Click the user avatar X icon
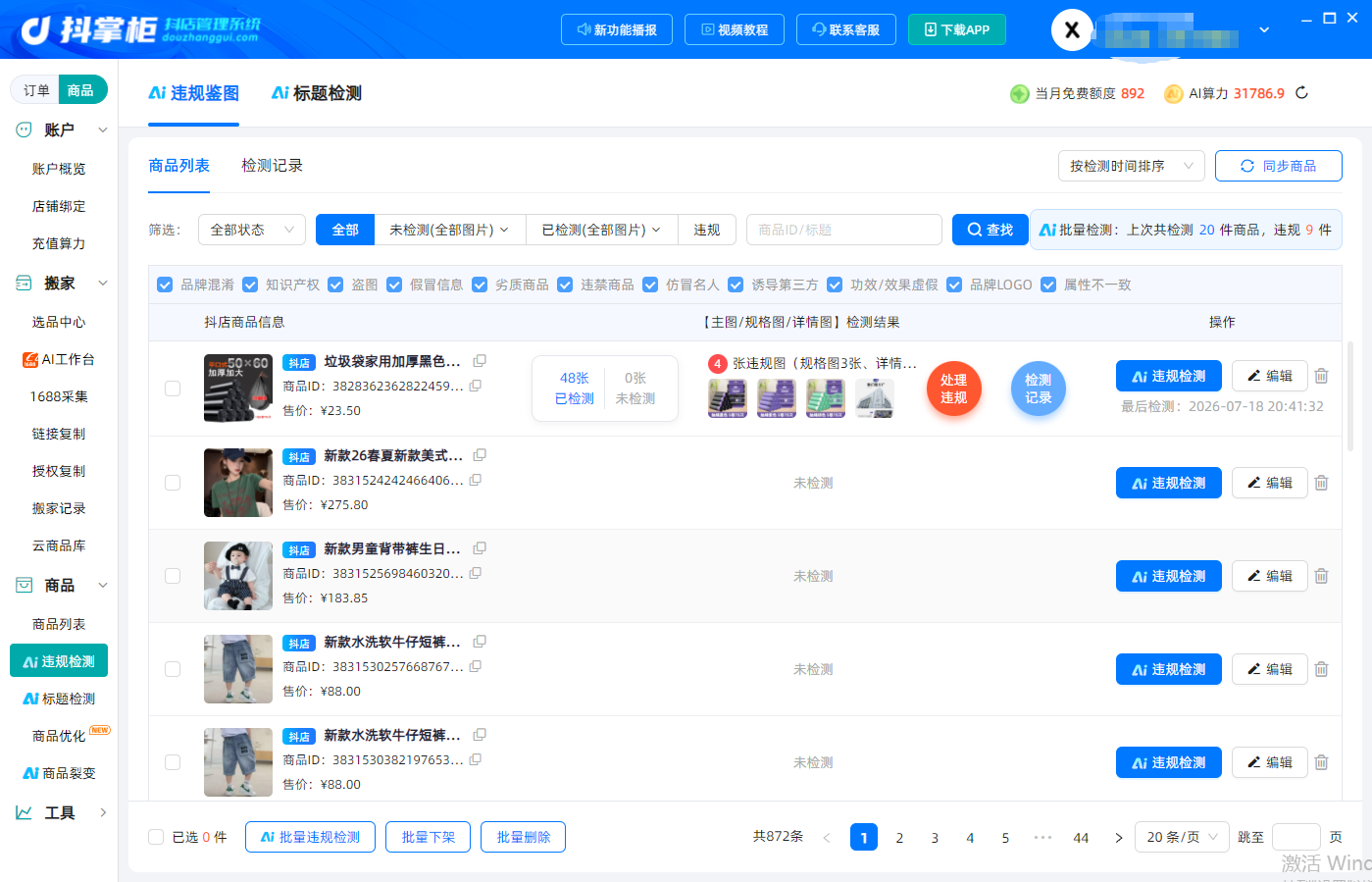Image resolution: width=1372 pixels, height=882 pixels. [1072, 29]
